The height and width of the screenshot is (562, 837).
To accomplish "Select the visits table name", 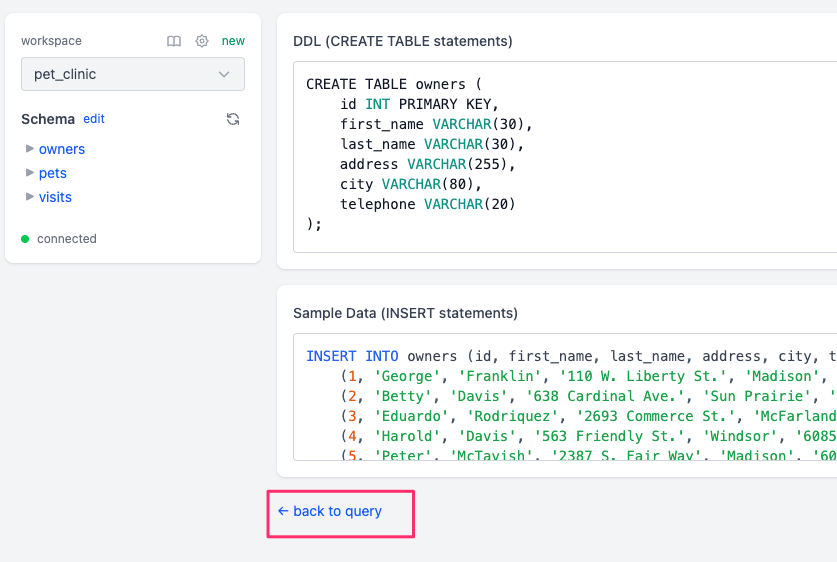I will [55, 197].
